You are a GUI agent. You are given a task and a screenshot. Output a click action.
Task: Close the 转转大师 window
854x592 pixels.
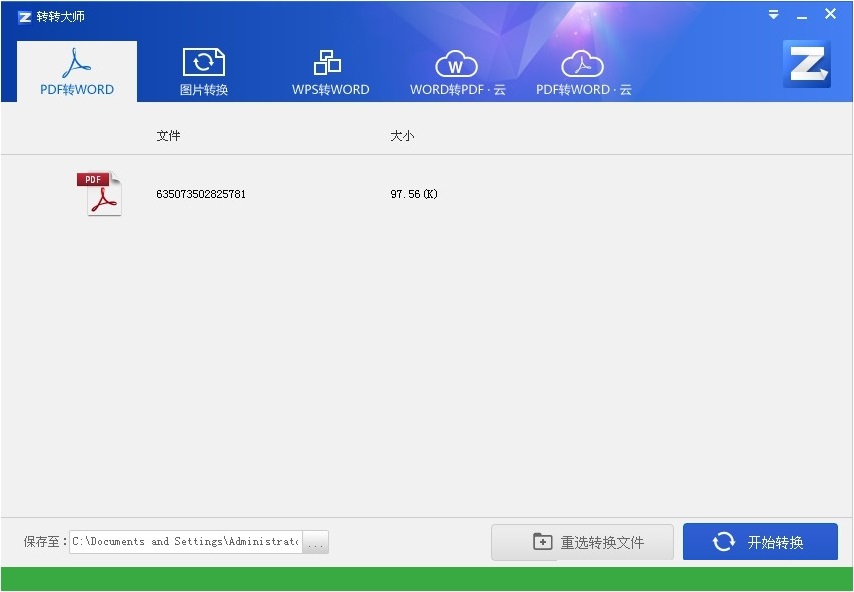(830, 14)
